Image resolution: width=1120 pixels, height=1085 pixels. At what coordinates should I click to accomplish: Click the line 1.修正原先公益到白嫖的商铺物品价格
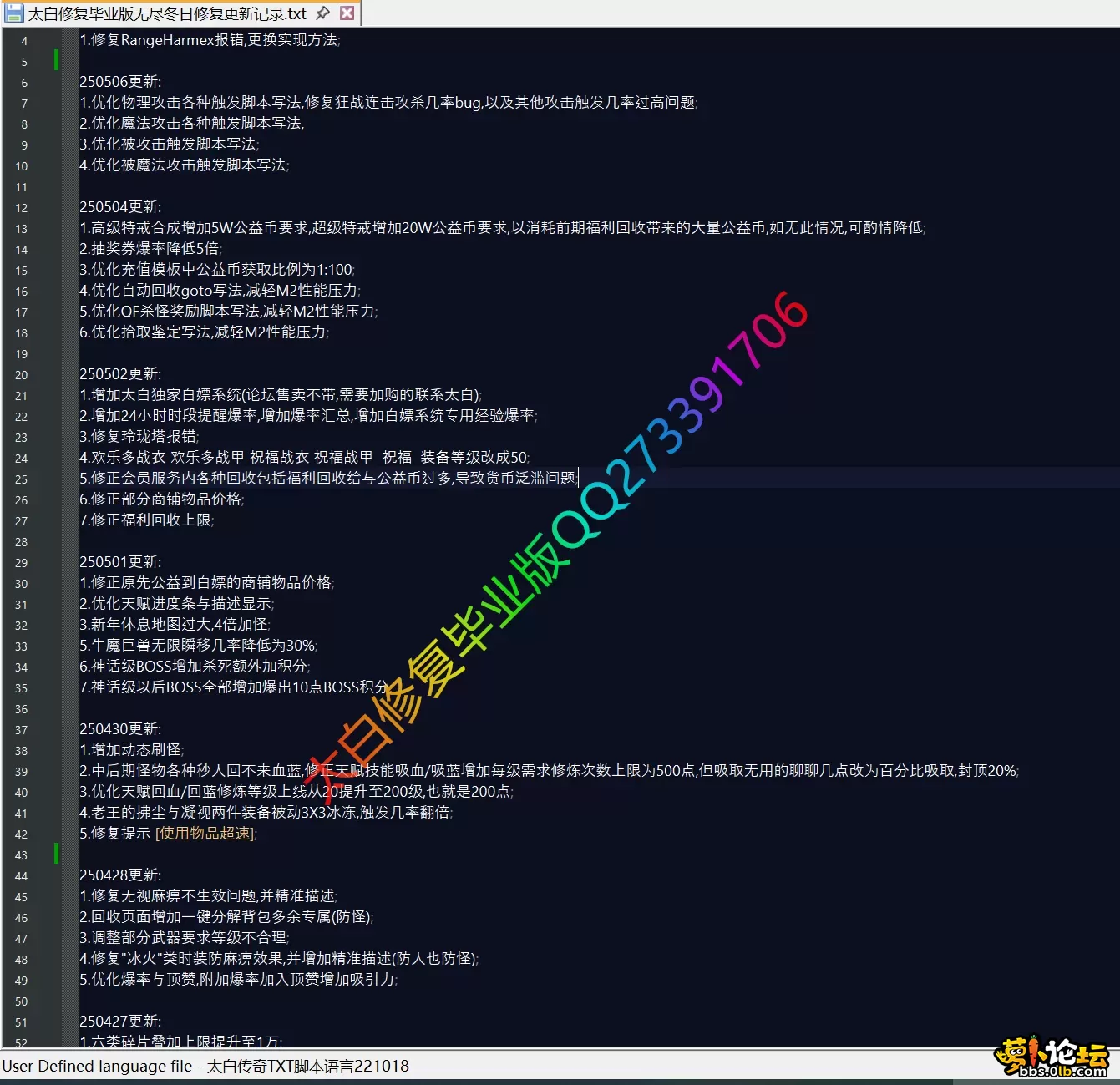[207, 583]
